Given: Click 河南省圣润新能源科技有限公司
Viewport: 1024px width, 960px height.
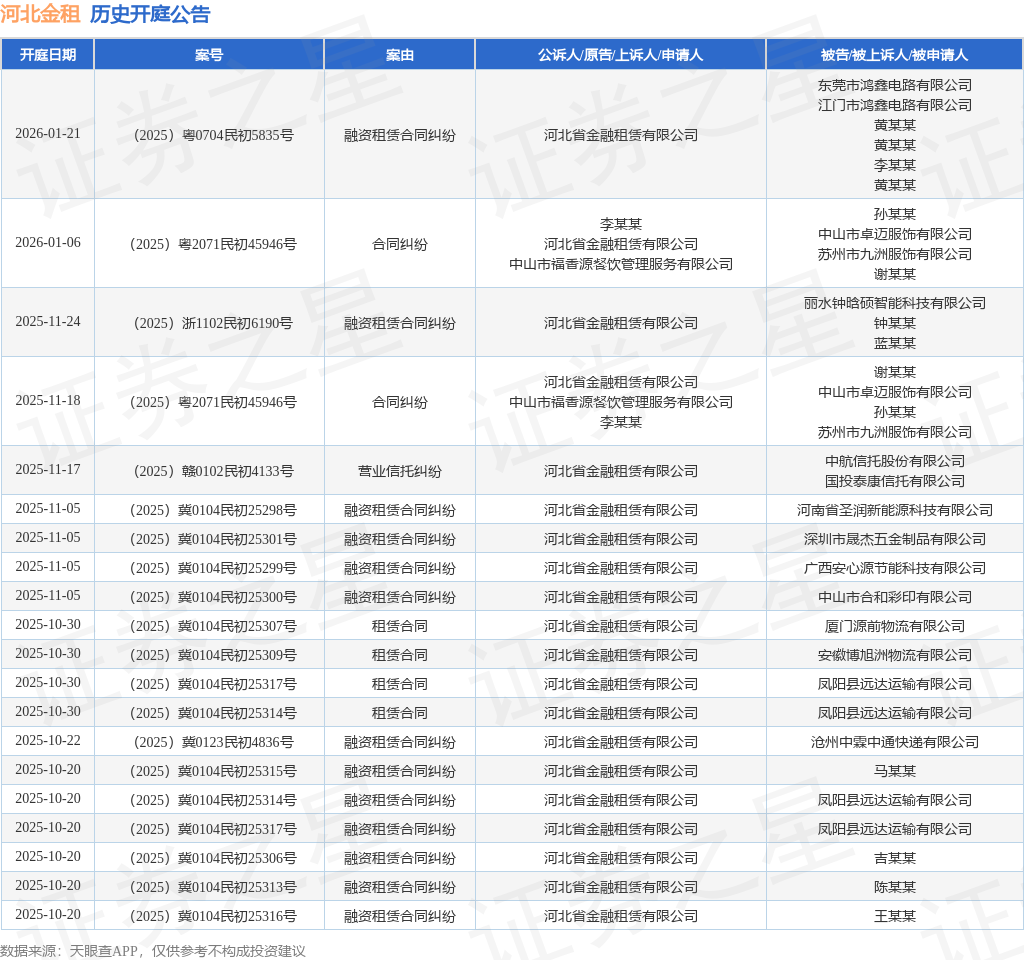Looking at the screenshot, I should click(x=895, y=510).
